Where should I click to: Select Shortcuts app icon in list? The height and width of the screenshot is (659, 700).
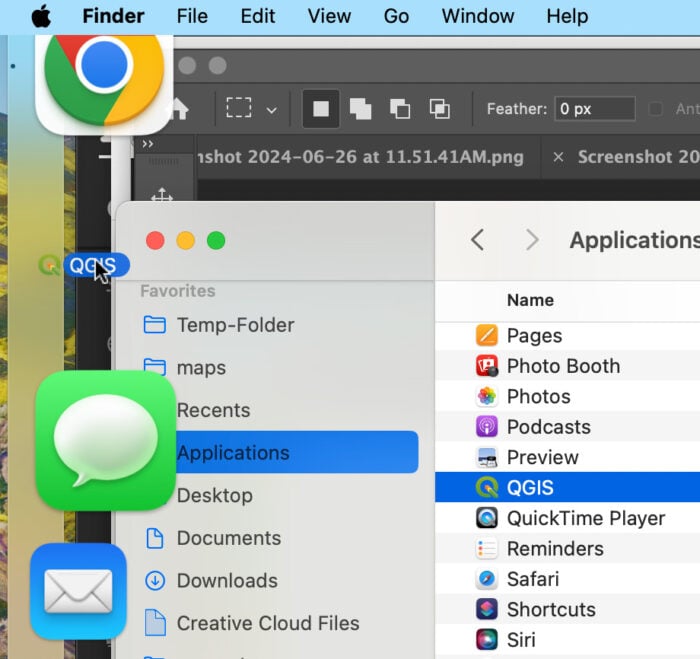[487, 609]
